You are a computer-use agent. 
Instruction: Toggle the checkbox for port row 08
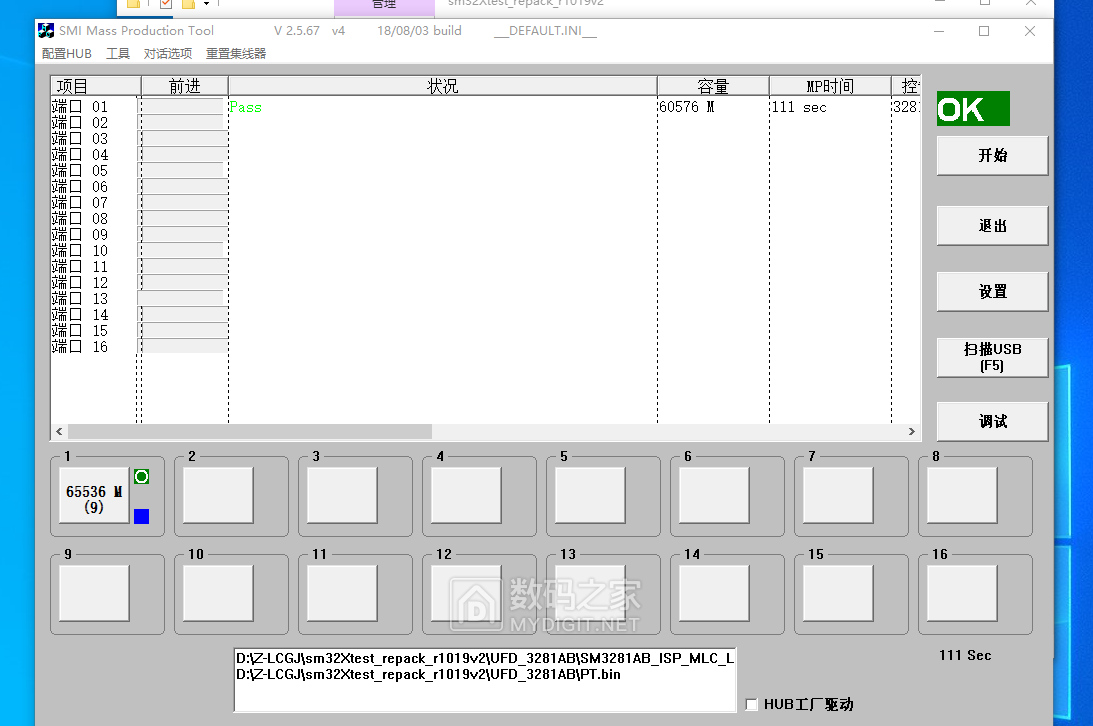pos(75,219)
